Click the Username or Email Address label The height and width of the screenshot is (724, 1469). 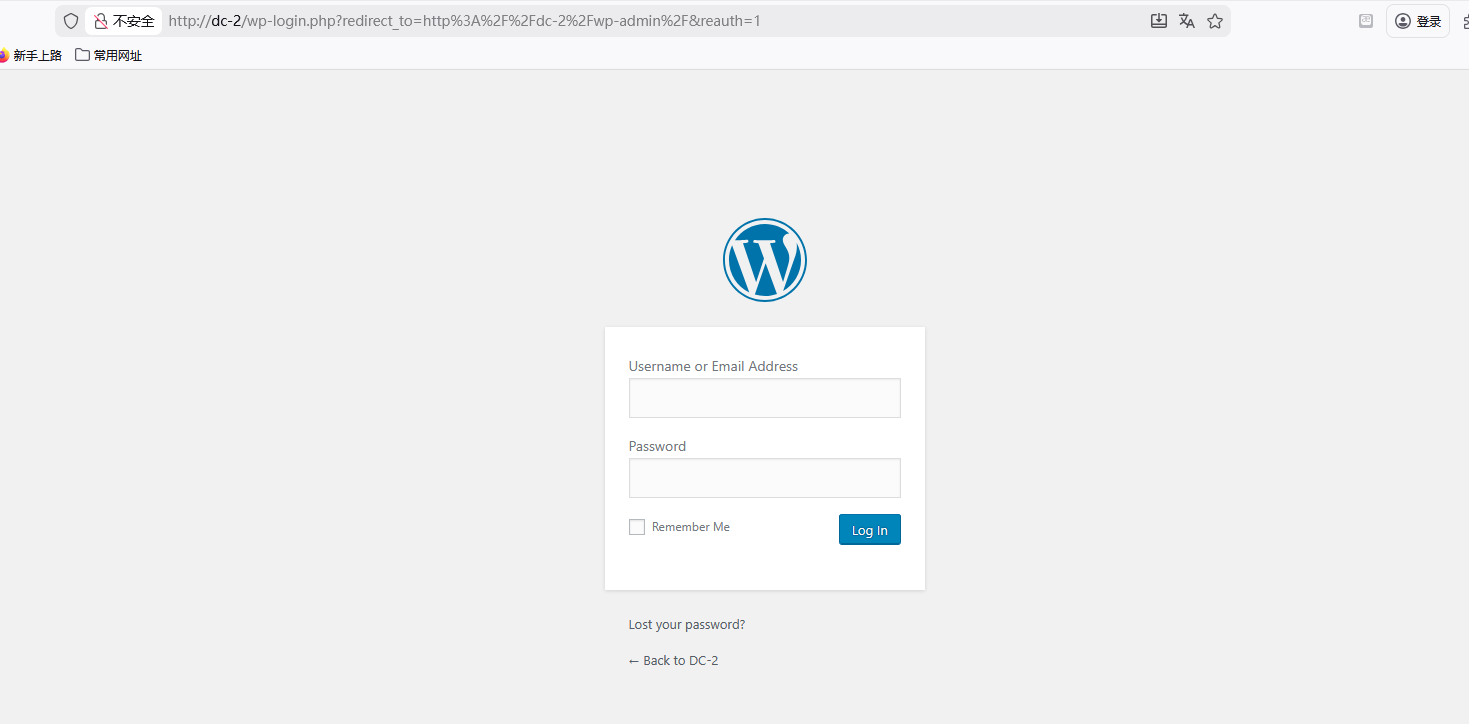[x=713, y=367]
